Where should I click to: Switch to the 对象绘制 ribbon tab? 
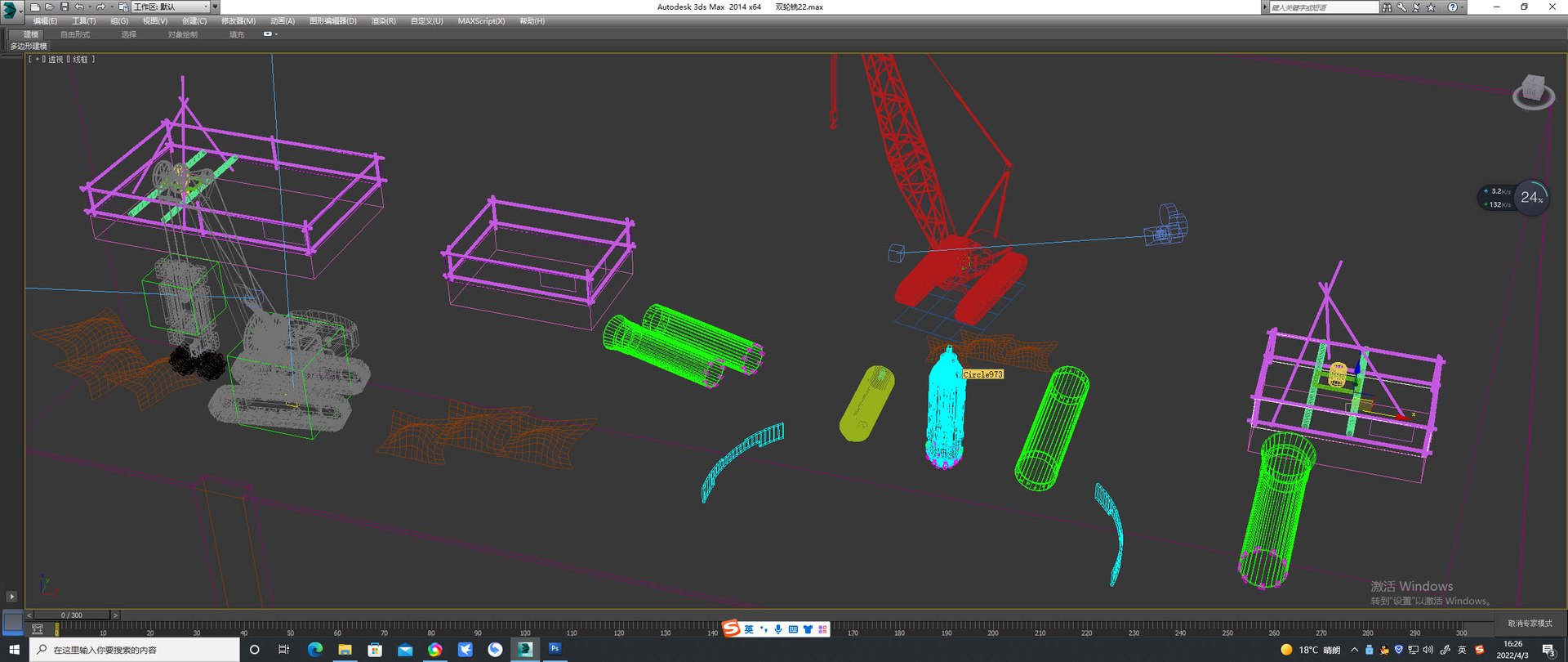coord(183,34)
